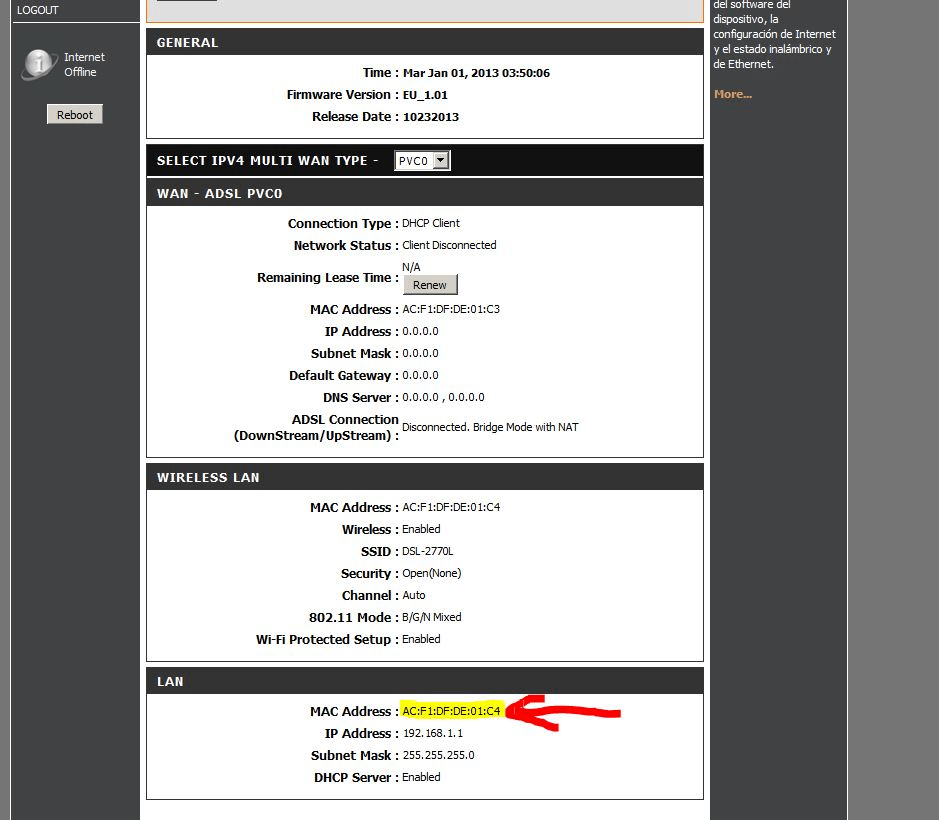
Task: Click the Internet Offline status text
Action: pyautogui.click(x=84, y=65)
